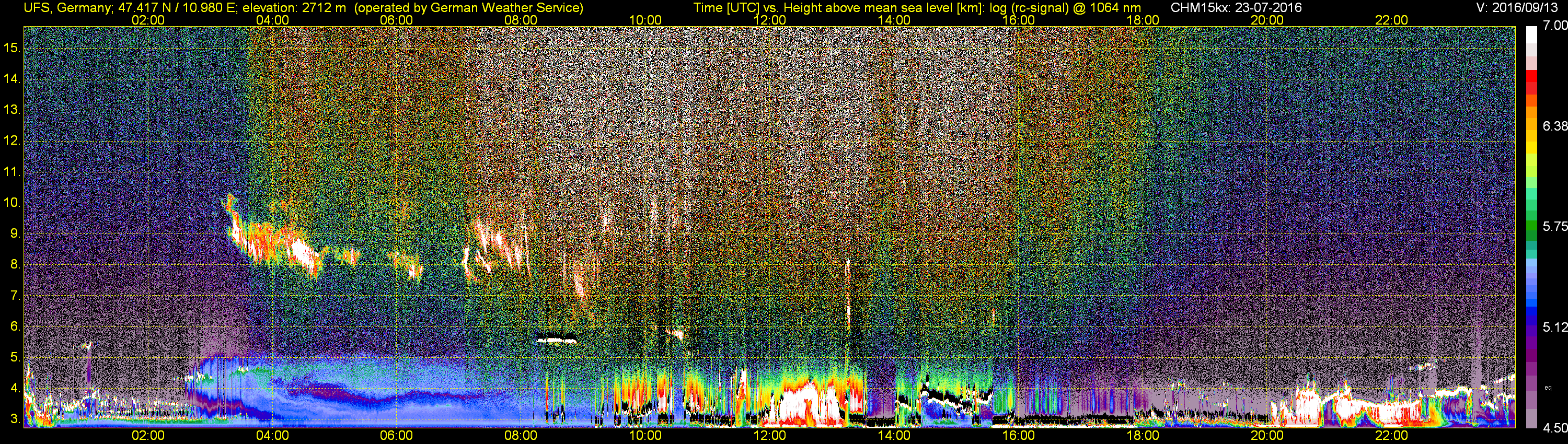Select the "5.12" color scale label
1568x444 pixels.
pyautogui.click(x=1554, y=327)
